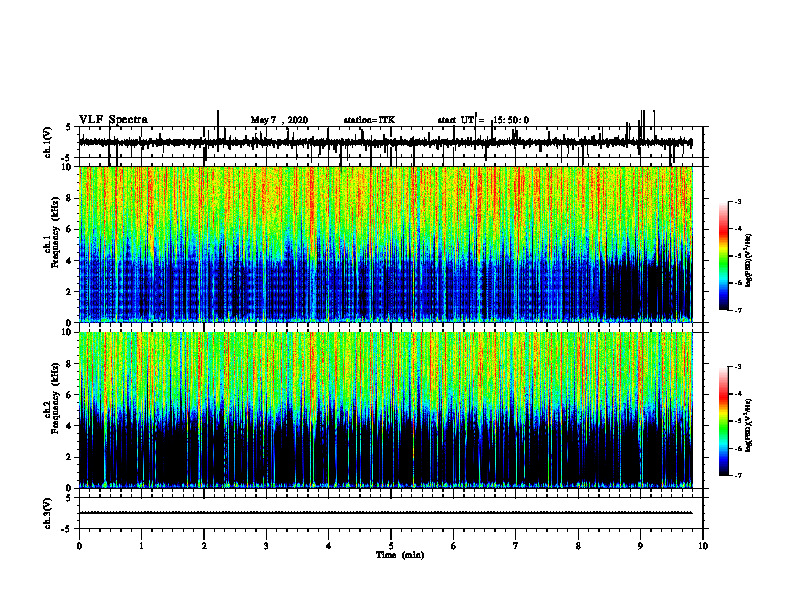Image resolution: width=792 pixels, height=612 pixels.
Task: Click the "ch.2 Frequency (kHz)" axis label
Action: pyautogui.click(x=52, y=398)
